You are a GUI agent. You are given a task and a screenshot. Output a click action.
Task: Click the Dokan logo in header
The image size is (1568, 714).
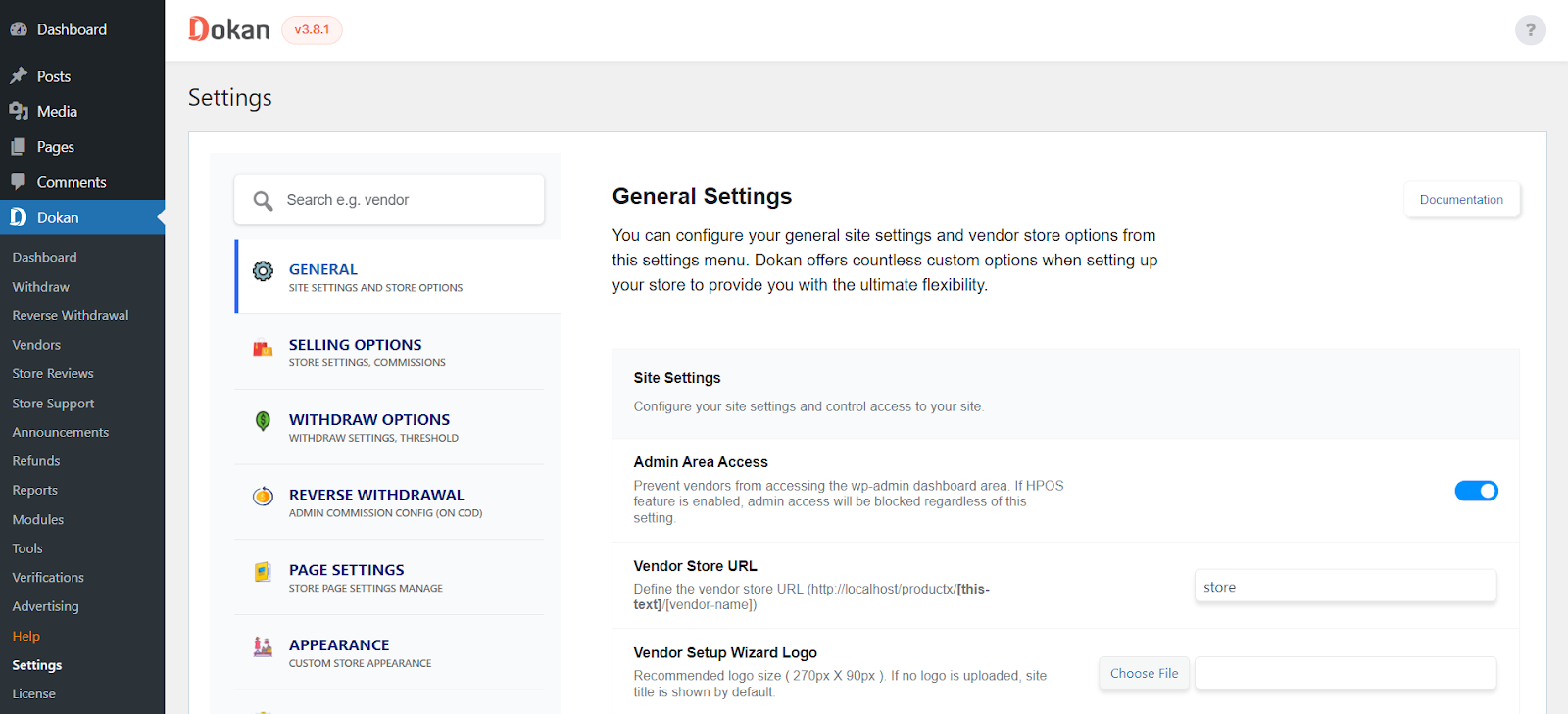(x=229, y=29)
